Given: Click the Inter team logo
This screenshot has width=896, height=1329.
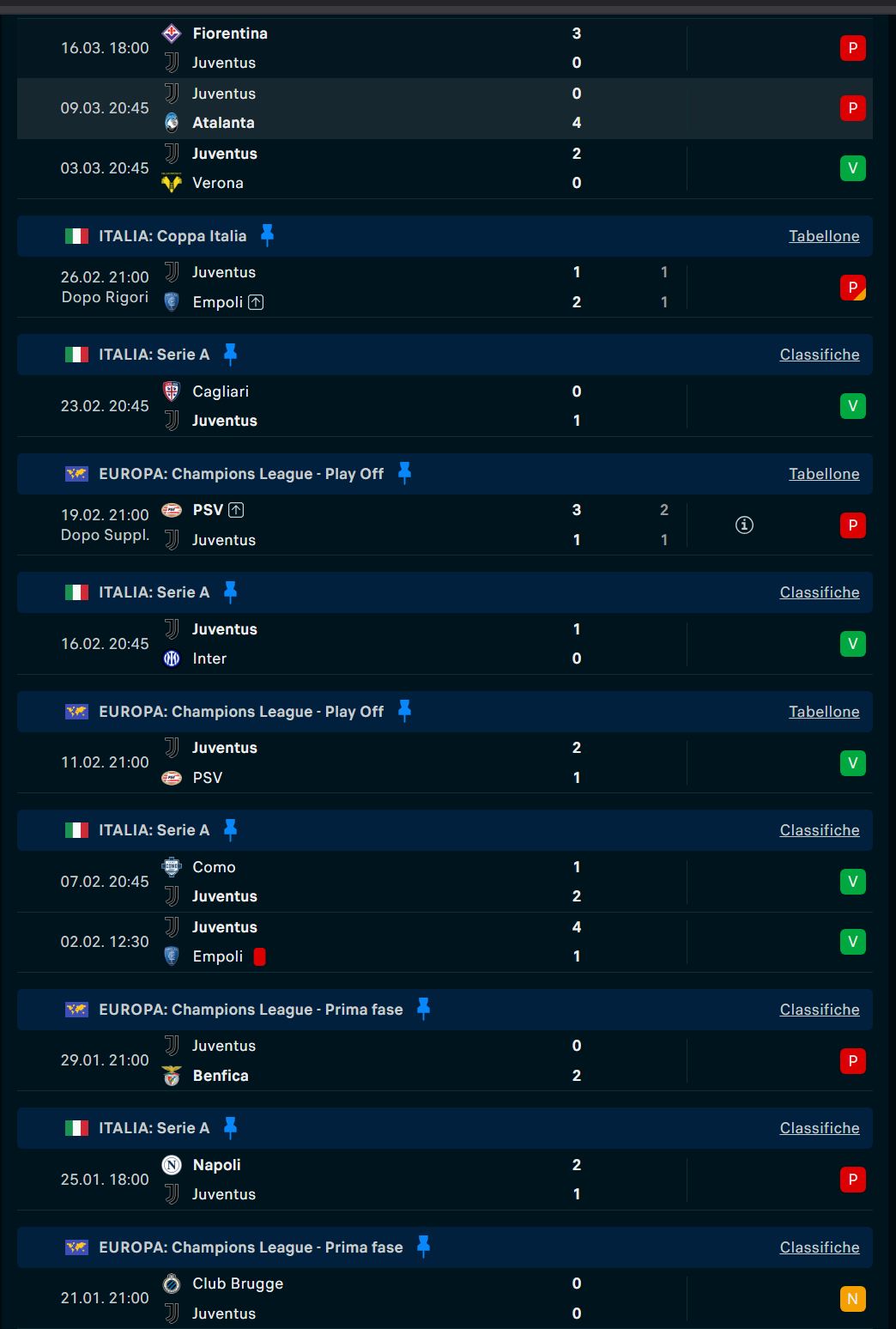Looking at the screenshot, I should 172,658.
